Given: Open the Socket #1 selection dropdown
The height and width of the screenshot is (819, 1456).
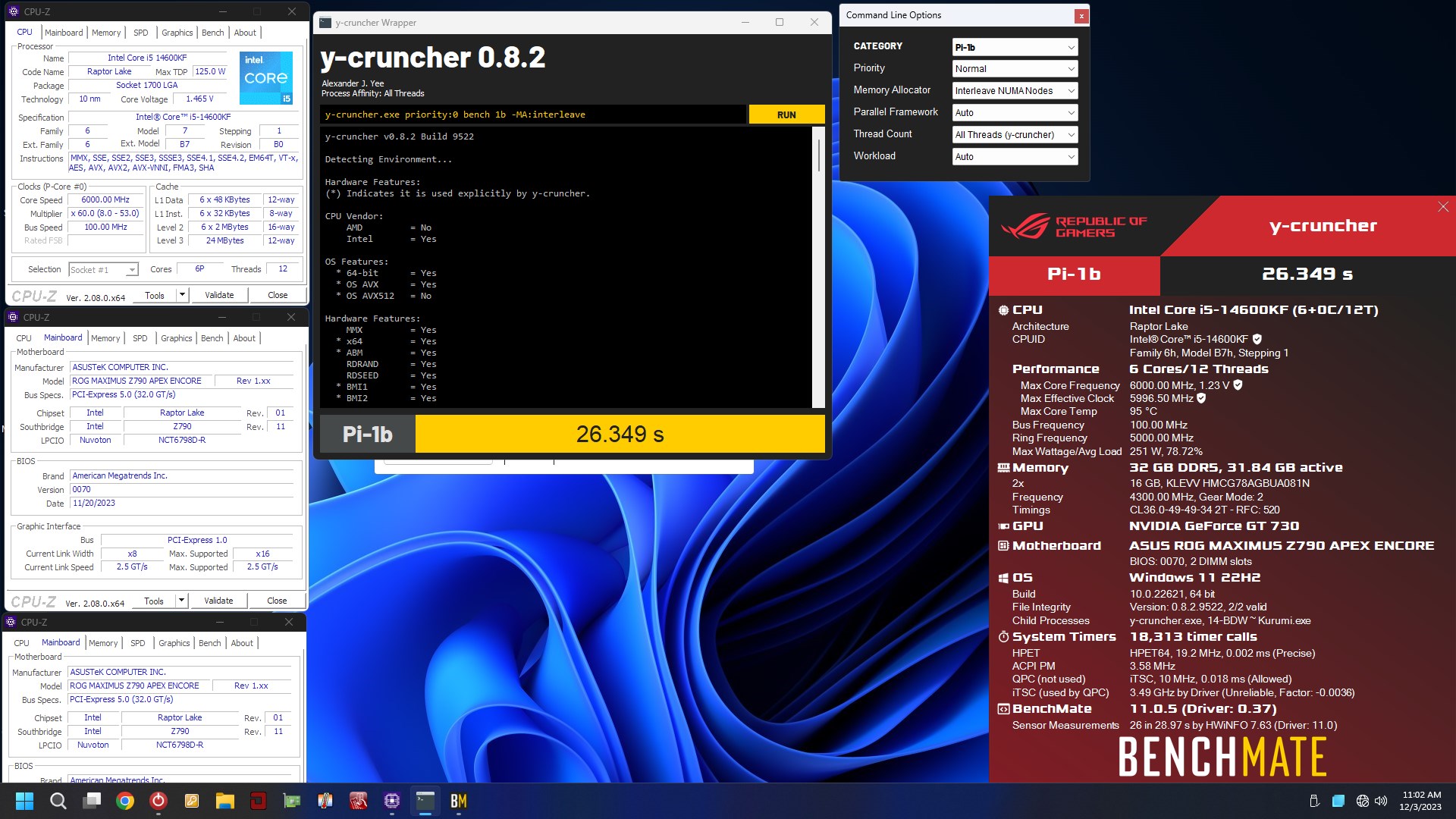Looking at the screenshot, I should point(103,270).
